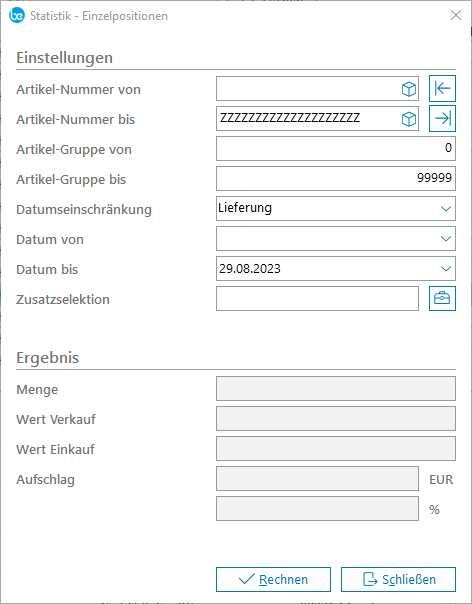Image resolution: width=472 pixels, height=604 pixels.
Task: Jump to first article with arrow-to-start button
Action: pos(442,89)
